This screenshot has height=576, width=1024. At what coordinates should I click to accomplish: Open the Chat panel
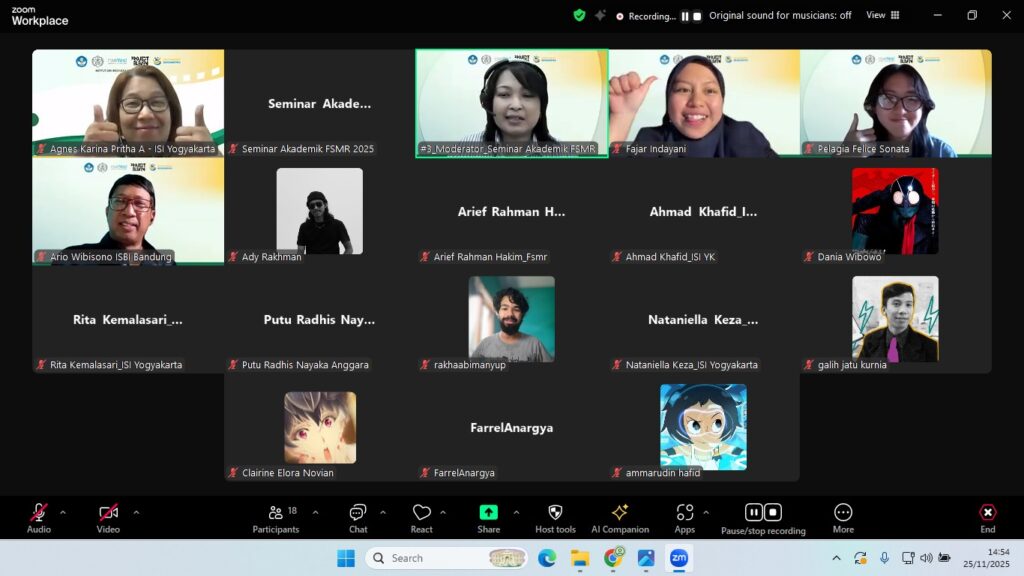358,514
